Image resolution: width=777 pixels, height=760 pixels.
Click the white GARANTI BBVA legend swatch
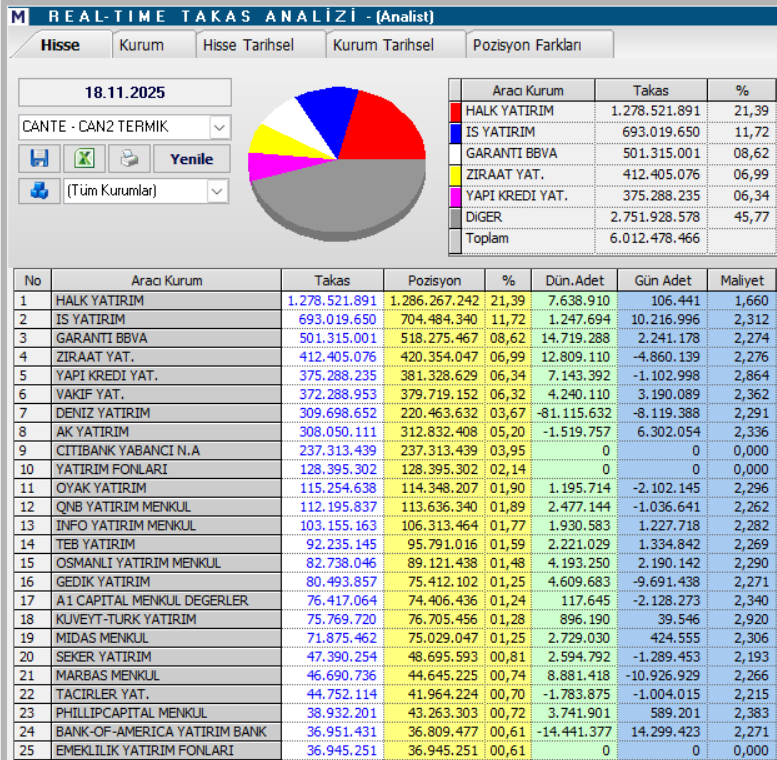pyautogui.click(x=455, y=154)
